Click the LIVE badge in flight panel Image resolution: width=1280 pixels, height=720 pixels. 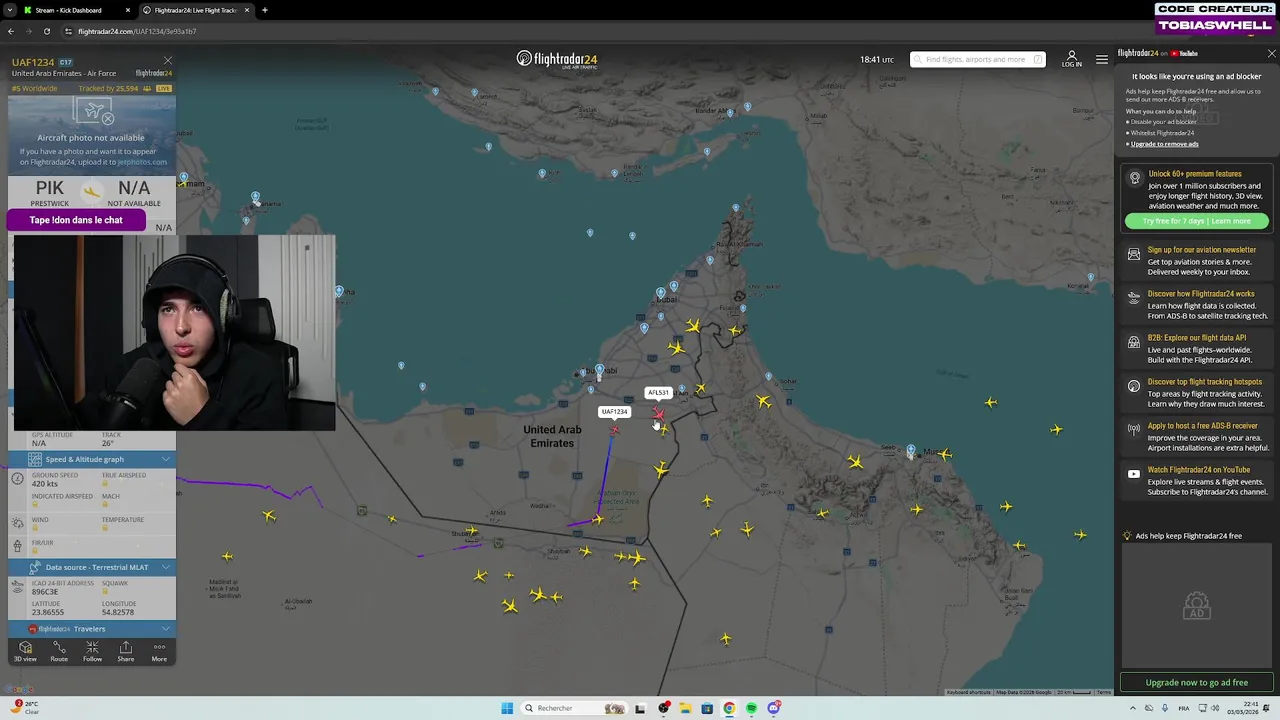pyautogui.click(x=163, y=88)
